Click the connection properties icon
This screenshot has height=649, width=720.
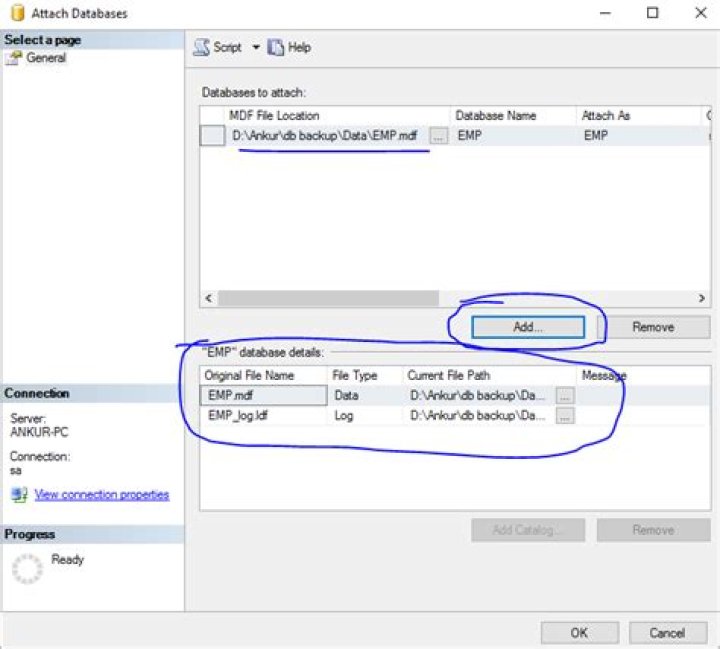click(x=18, y=494)
